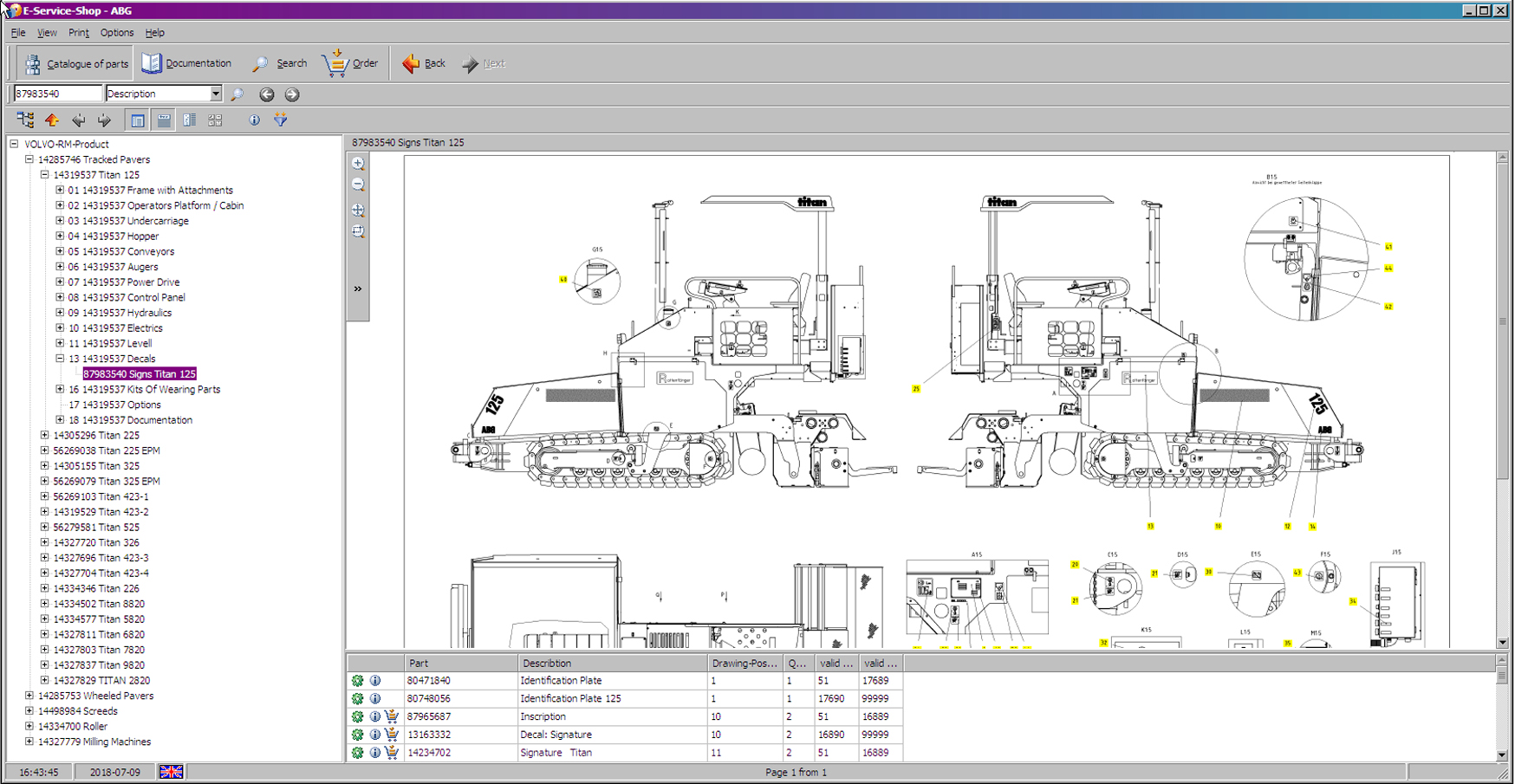
Task: Expand the 14305296 Titan 225 tree node
Action: (x=45, y=436)
